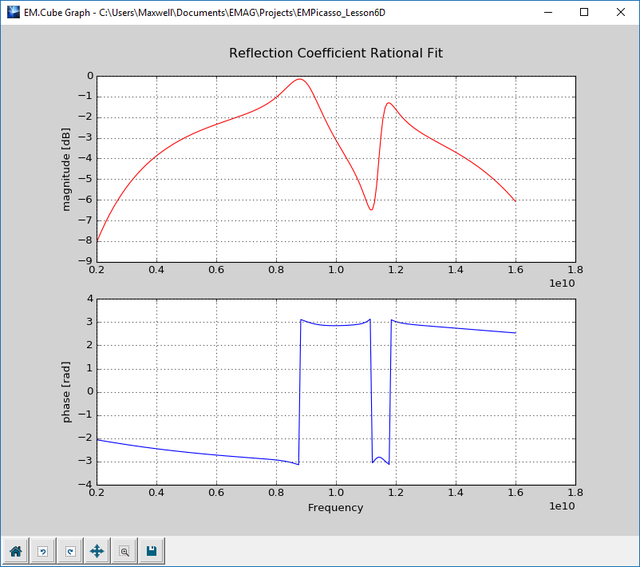Click the phase [rad] axis label
The height and width of the screenshot is (567, 640).
67,391
